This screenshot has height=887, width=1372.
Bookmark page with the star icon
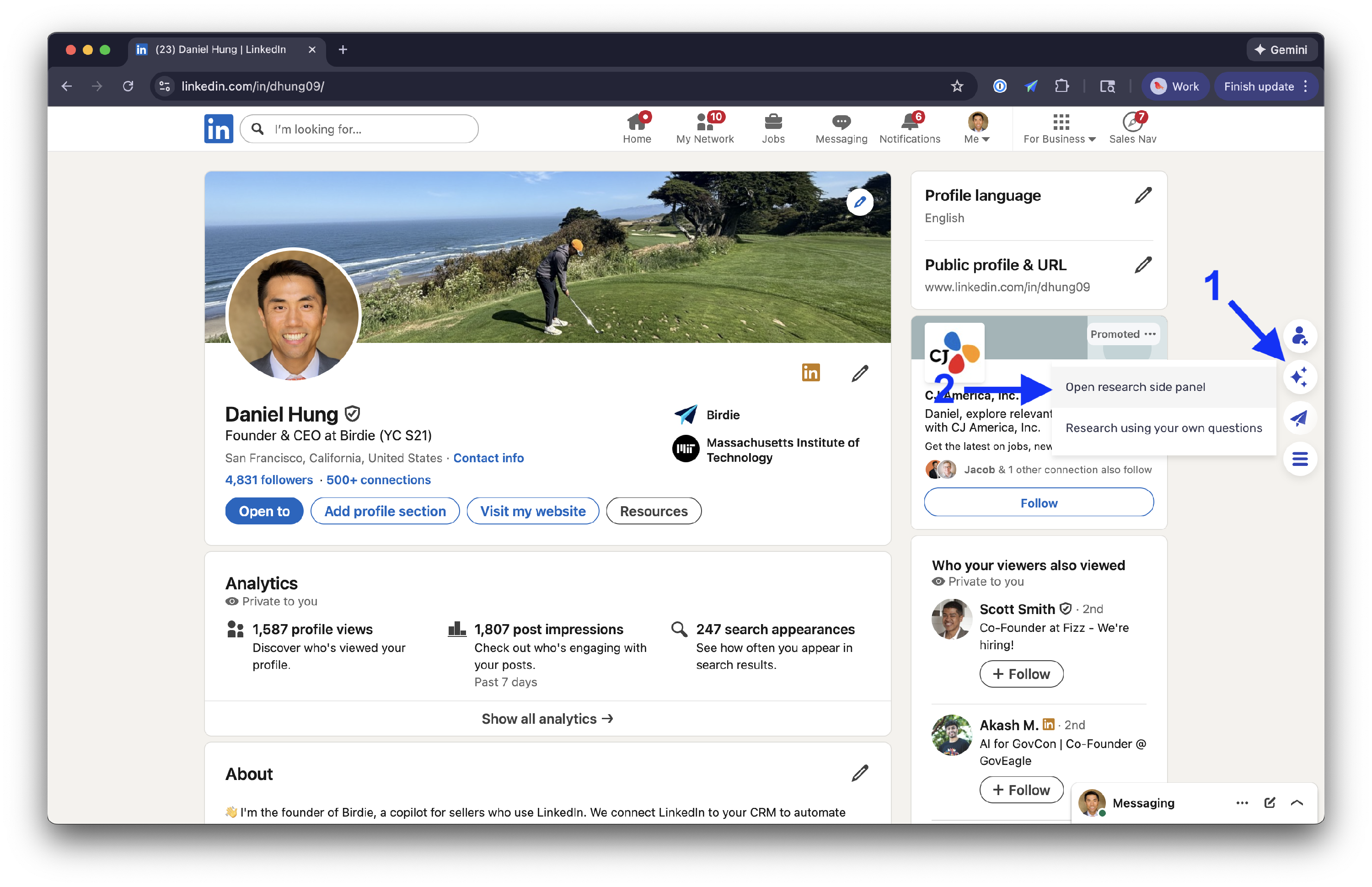pyautogui.click(x=957, y=86)
